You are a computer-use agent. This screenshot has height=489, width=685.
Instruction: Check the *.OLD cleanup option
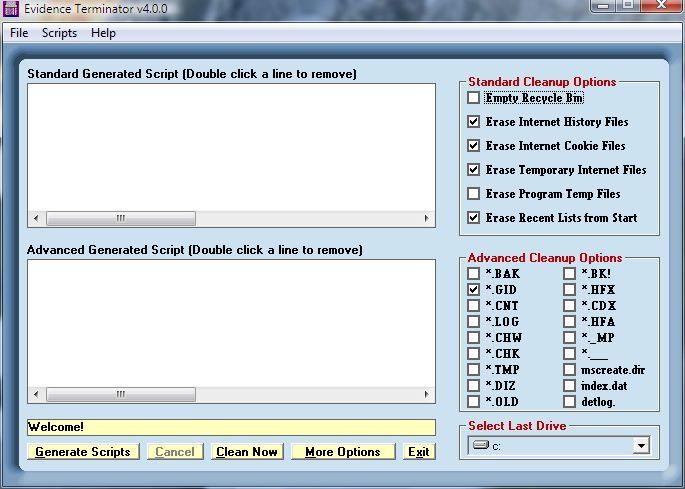click(474, 402)
